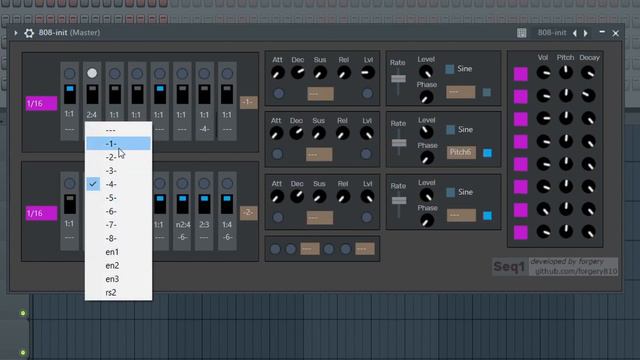The height and width of the screenshot is (360, 640).
Task: Toggle the third LFO Sine checkbox
Action: coord(451,192)
